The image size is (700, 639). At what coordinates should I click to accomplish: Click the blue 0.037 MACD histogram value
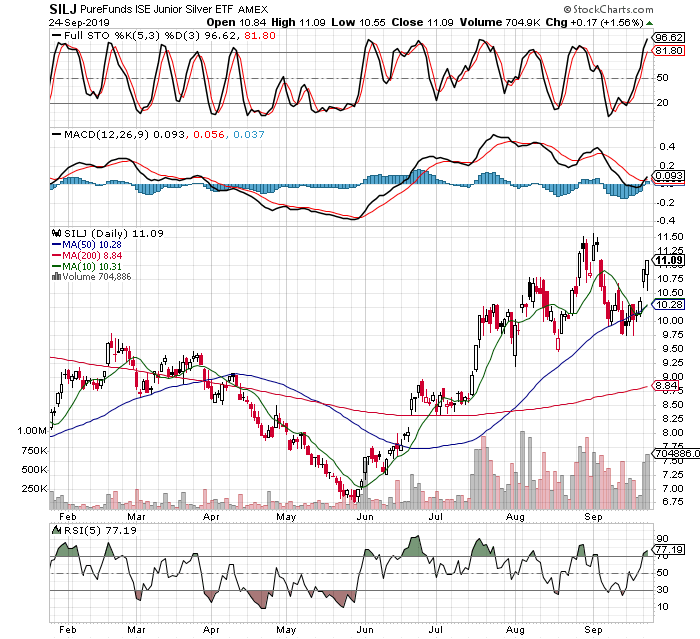pos(249,134)
